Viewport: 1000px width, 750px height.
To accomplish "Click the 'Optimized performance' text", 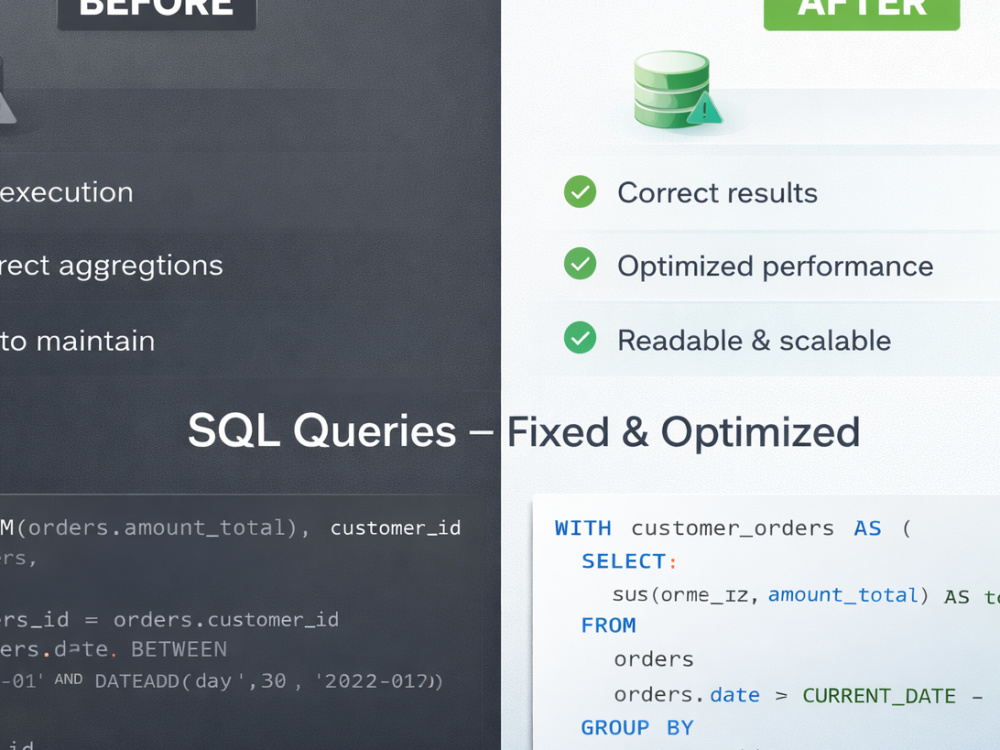I will (775, 266).
